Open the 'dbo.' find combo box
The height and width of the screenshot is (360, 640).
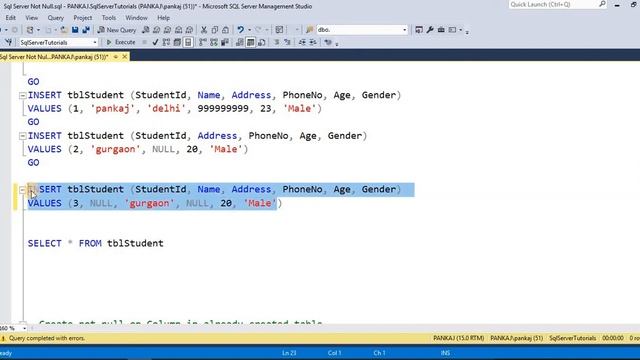404,30
